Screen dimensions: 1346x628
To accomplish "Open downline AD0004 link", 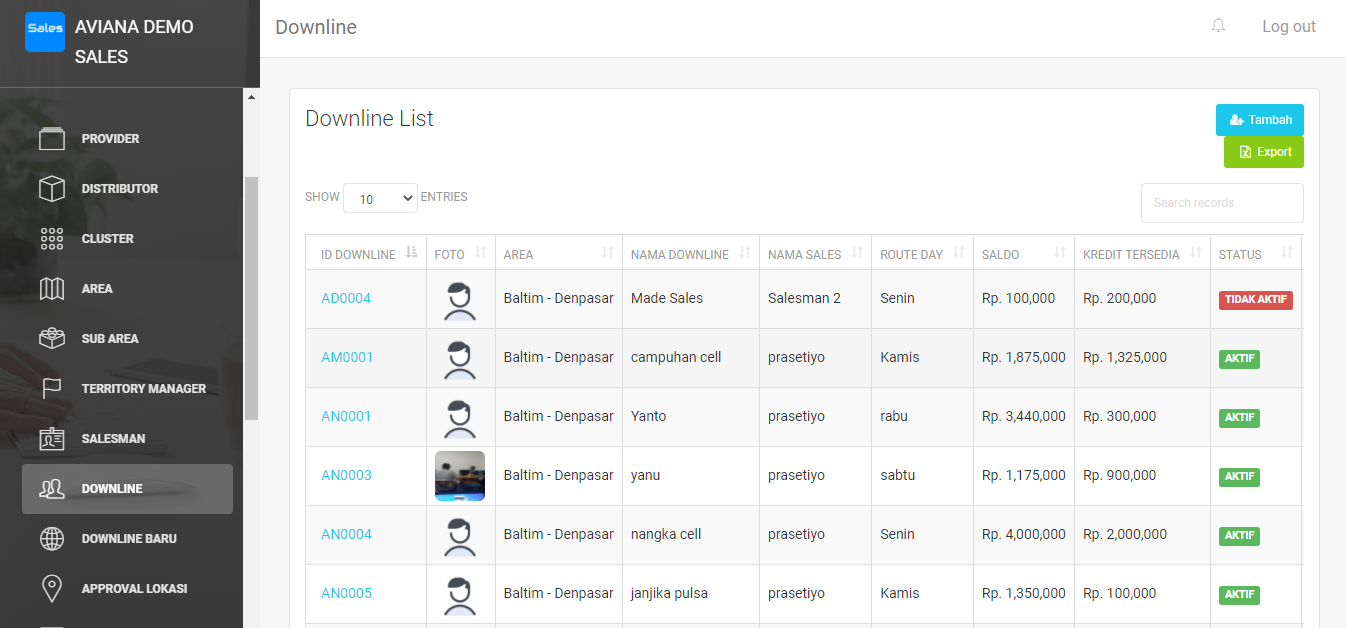I will [x=346, y=298].
